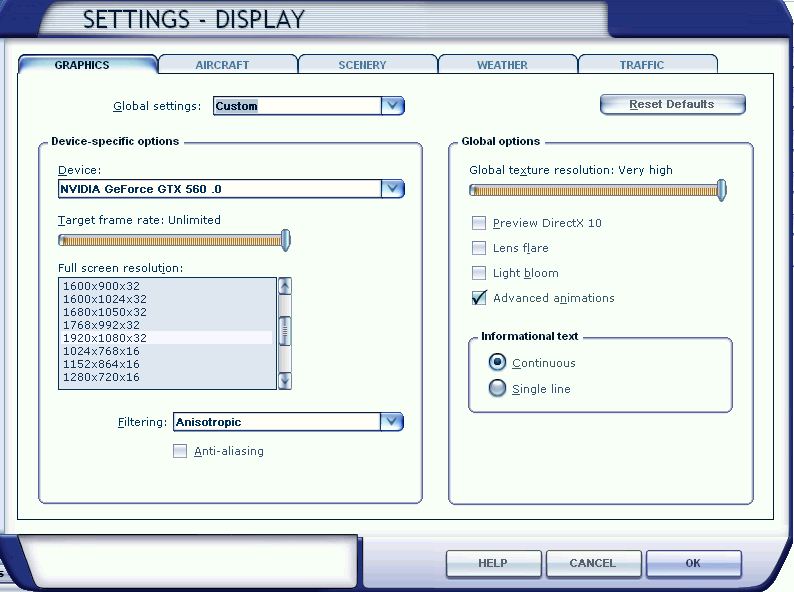The height and width of the screenshot is (592, 794).
Task: Open the TRAFFIC tab
Action: (x=648, y=65)
